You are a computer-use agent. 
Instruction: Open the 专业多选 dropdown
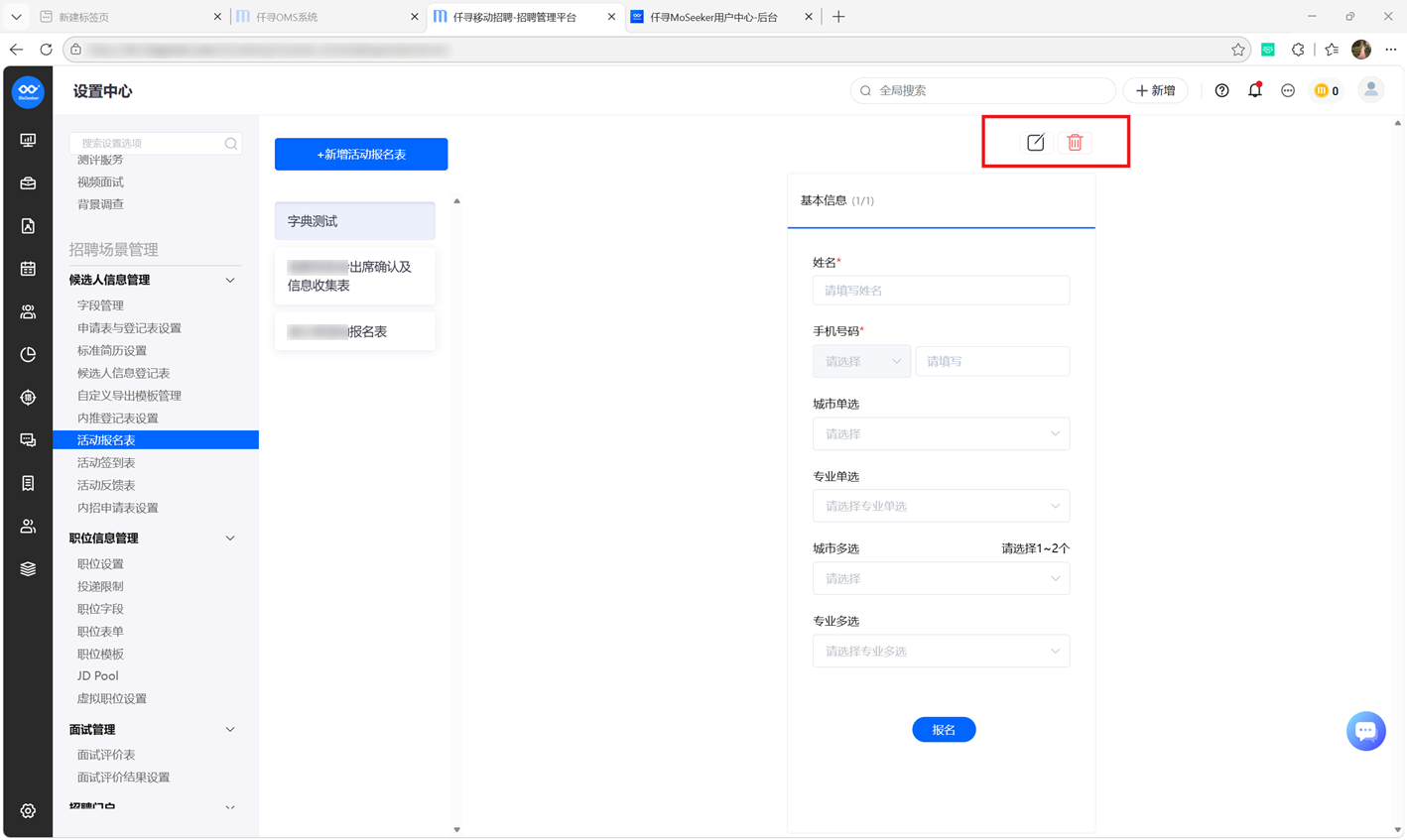941,651
